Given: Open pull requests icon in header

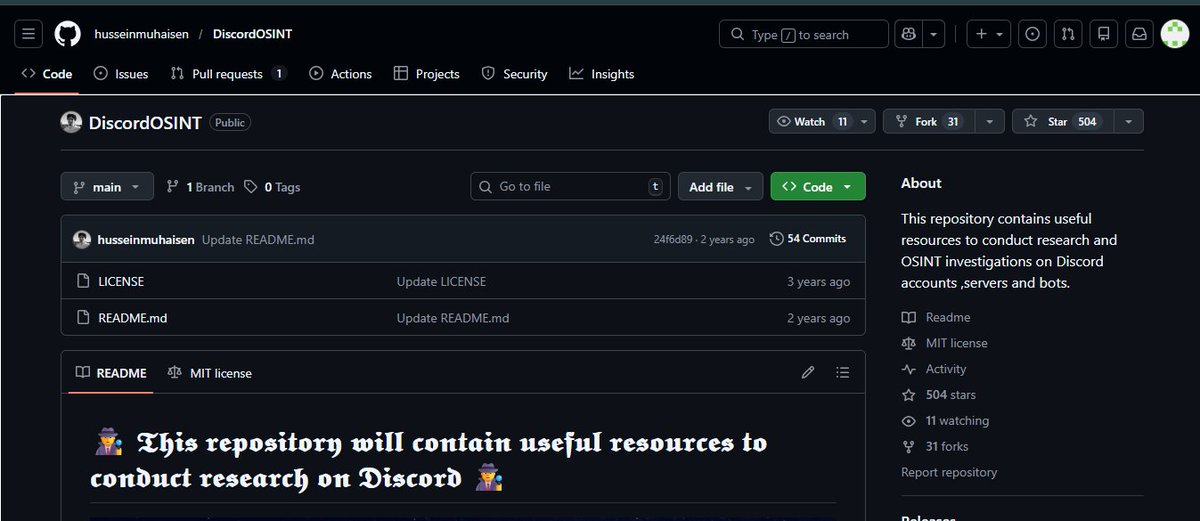Looking at the screenshot, I should (x=1068, y=34).
